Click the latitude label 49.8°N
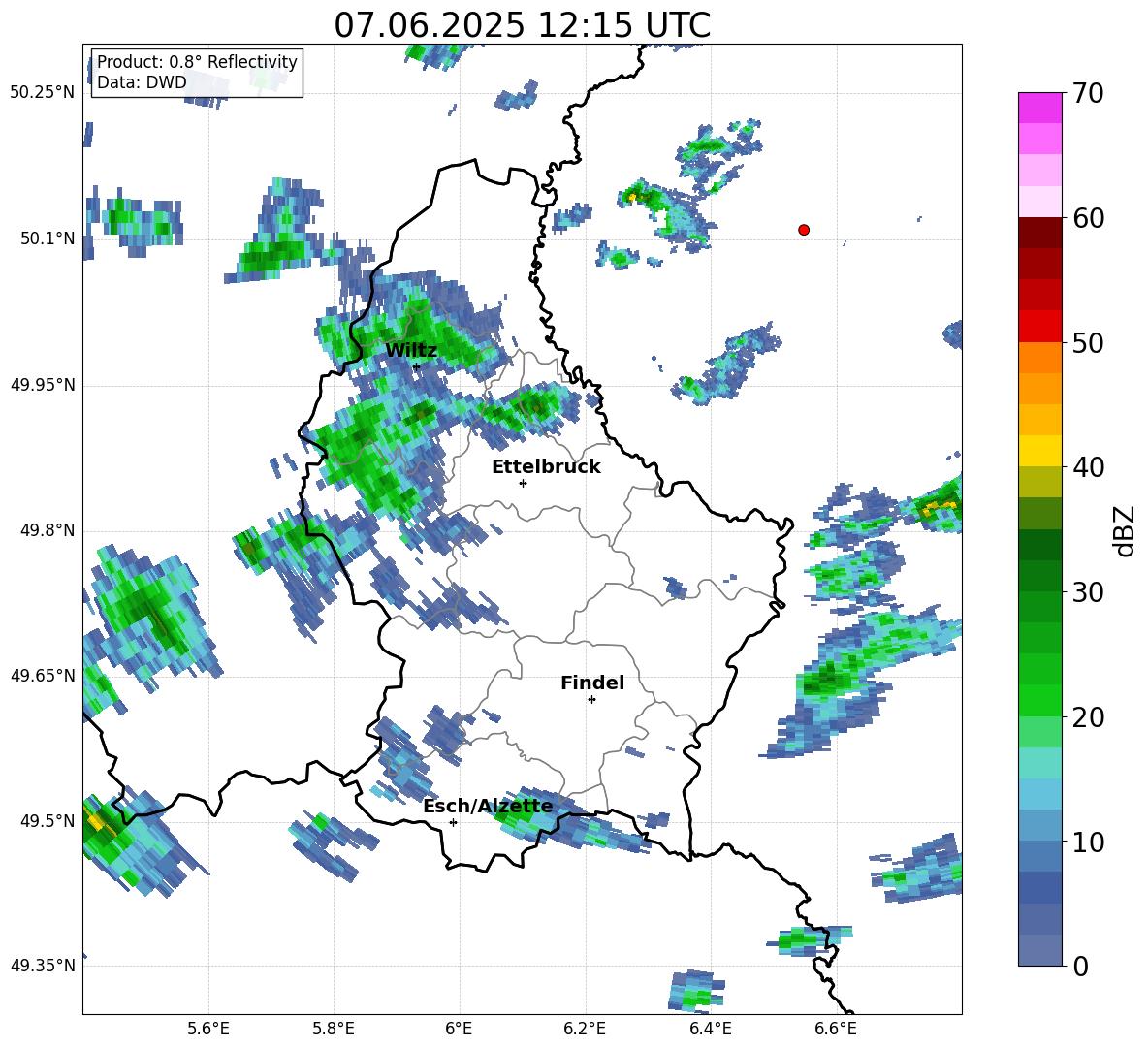This screenshot has width=1148, height=1048. click(x=47, y=530)
